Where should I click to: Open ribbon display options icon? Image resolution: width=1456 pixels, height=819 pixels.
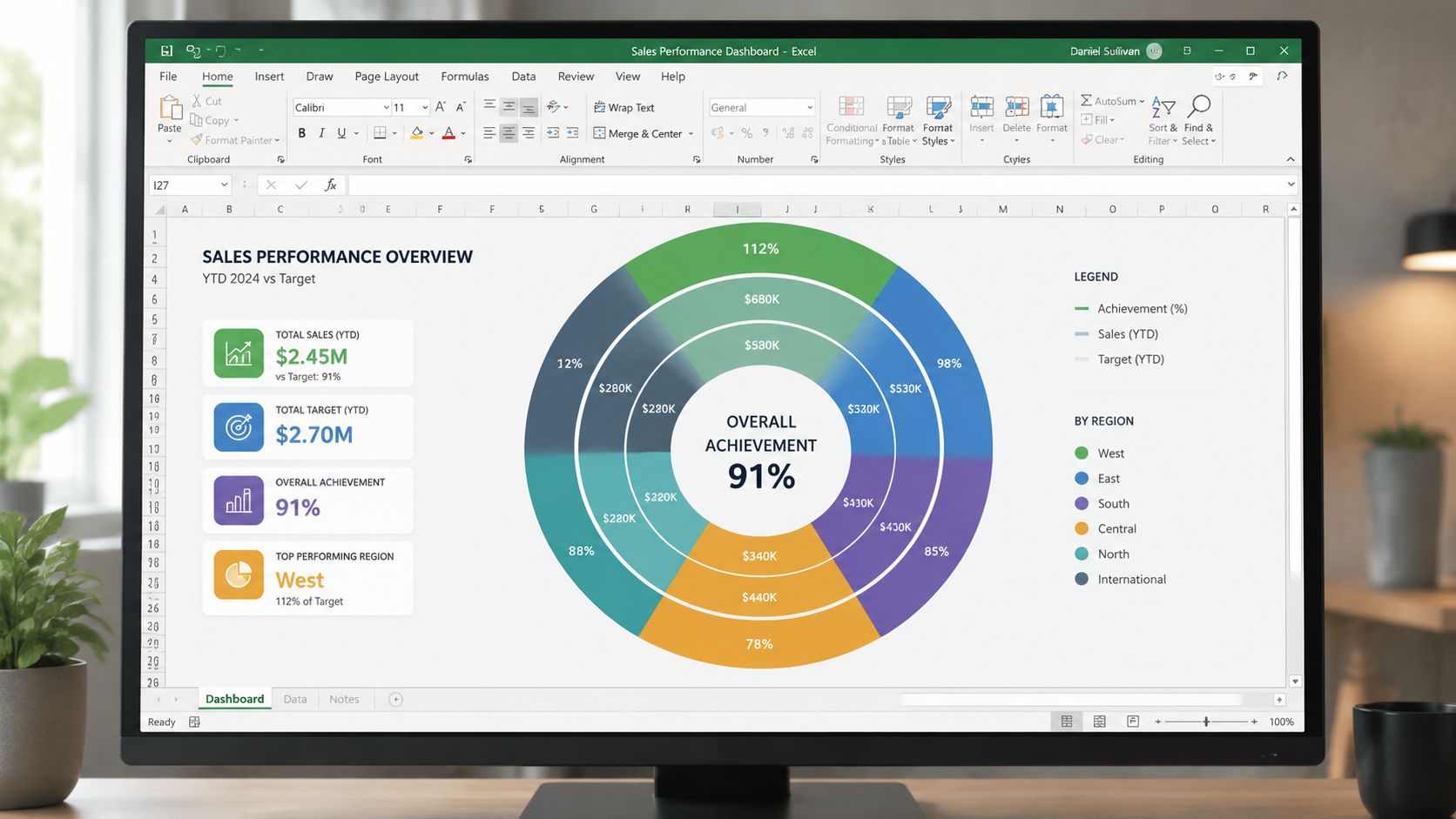pyautogui.click(x=1187, y=50)
